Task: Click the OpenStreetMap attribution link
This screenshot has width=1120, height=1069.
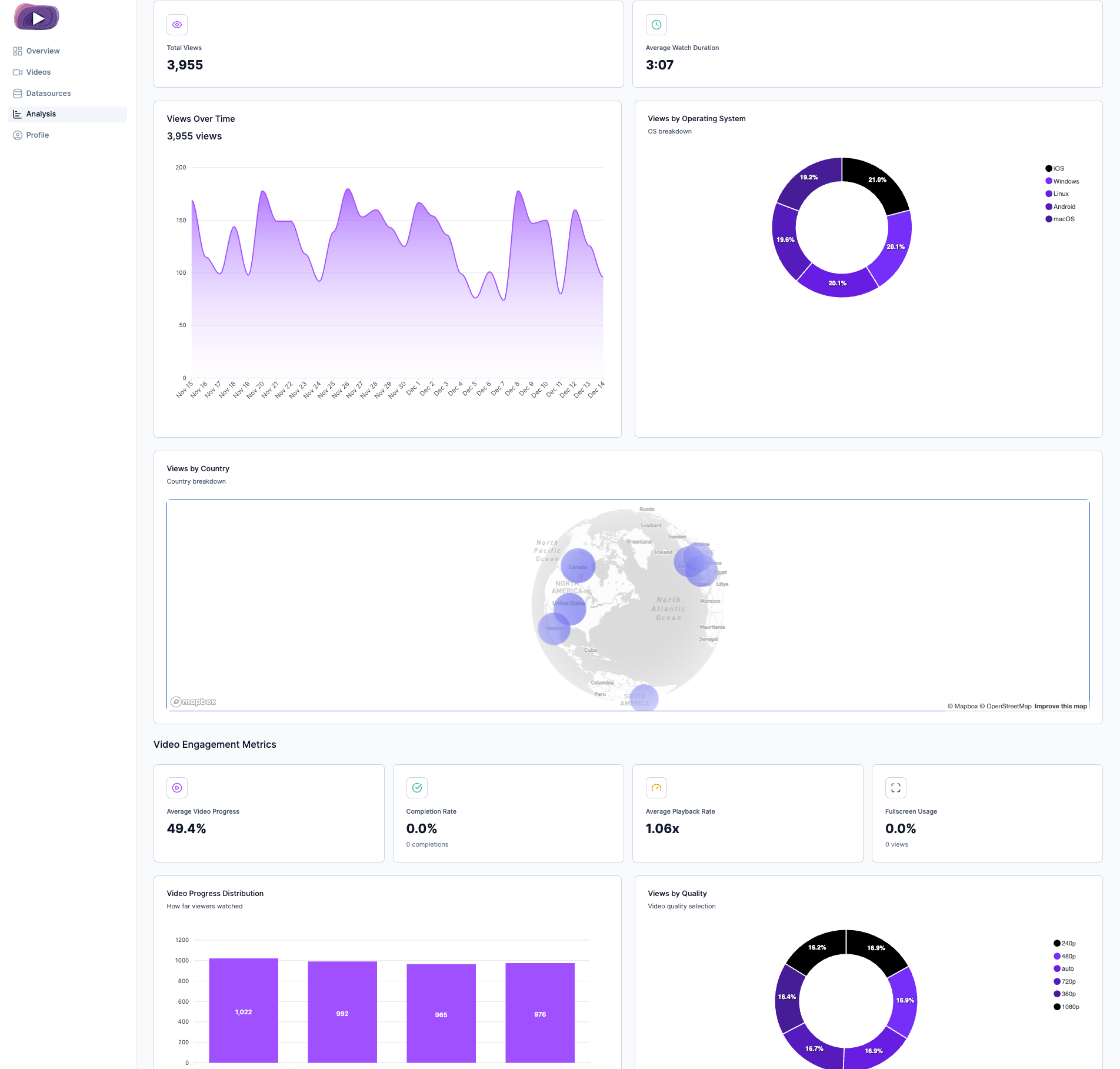Action: point(1008,706)
